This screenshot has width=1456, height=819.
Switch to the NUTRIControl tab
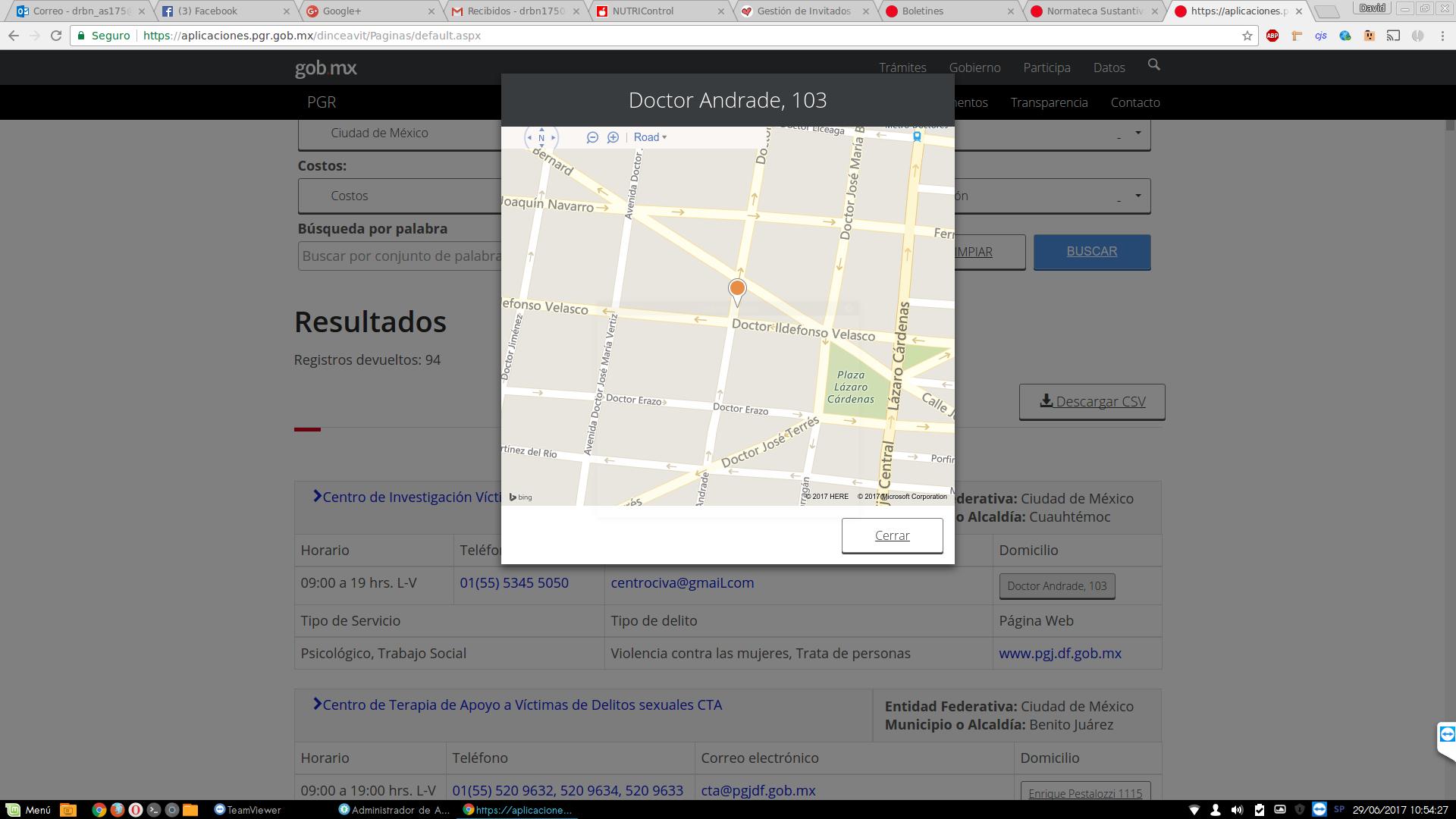(x=659, y=11)
